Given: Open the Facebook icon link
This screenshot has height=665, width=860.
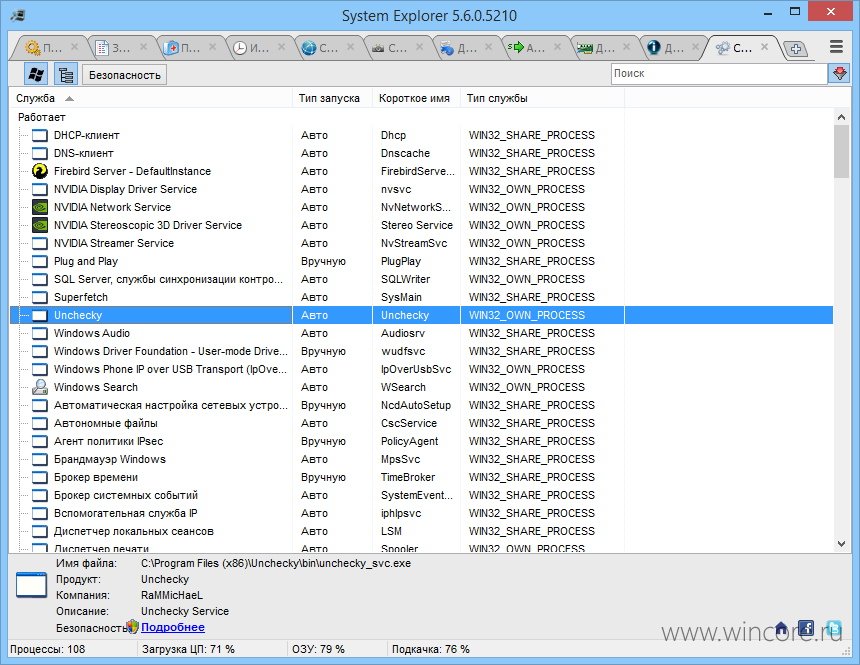Looking at the screenshot, I should (x=806, y=628).
